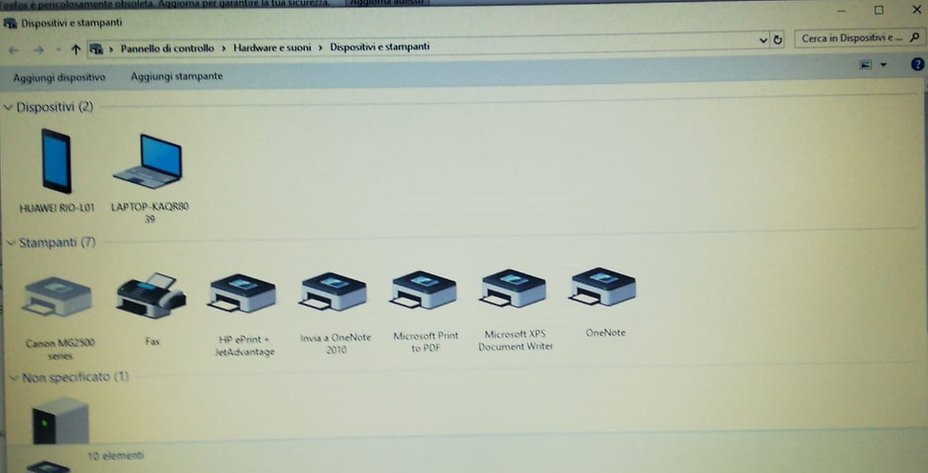928x473 pixels.
Task: Collapse the Stampanti (7) group
Action: click(11, 243)
